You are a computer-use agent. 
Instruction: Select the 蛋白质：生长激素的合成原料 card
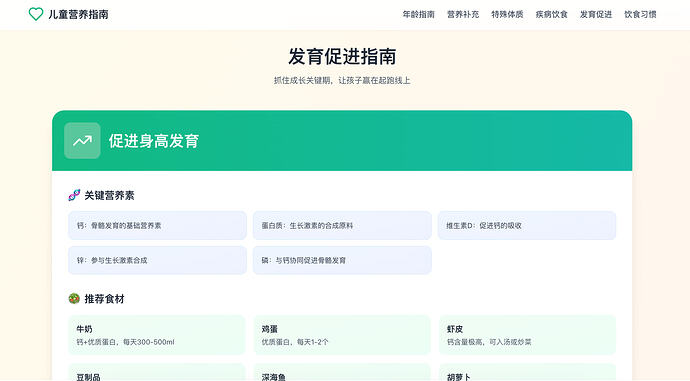coord(342,226)
